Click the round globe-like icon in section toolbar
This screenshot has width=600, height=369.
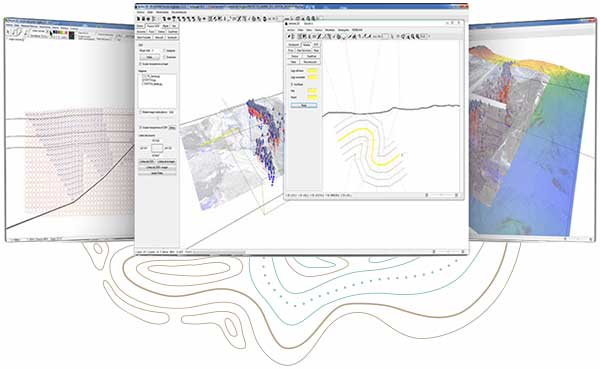point(338,36)
